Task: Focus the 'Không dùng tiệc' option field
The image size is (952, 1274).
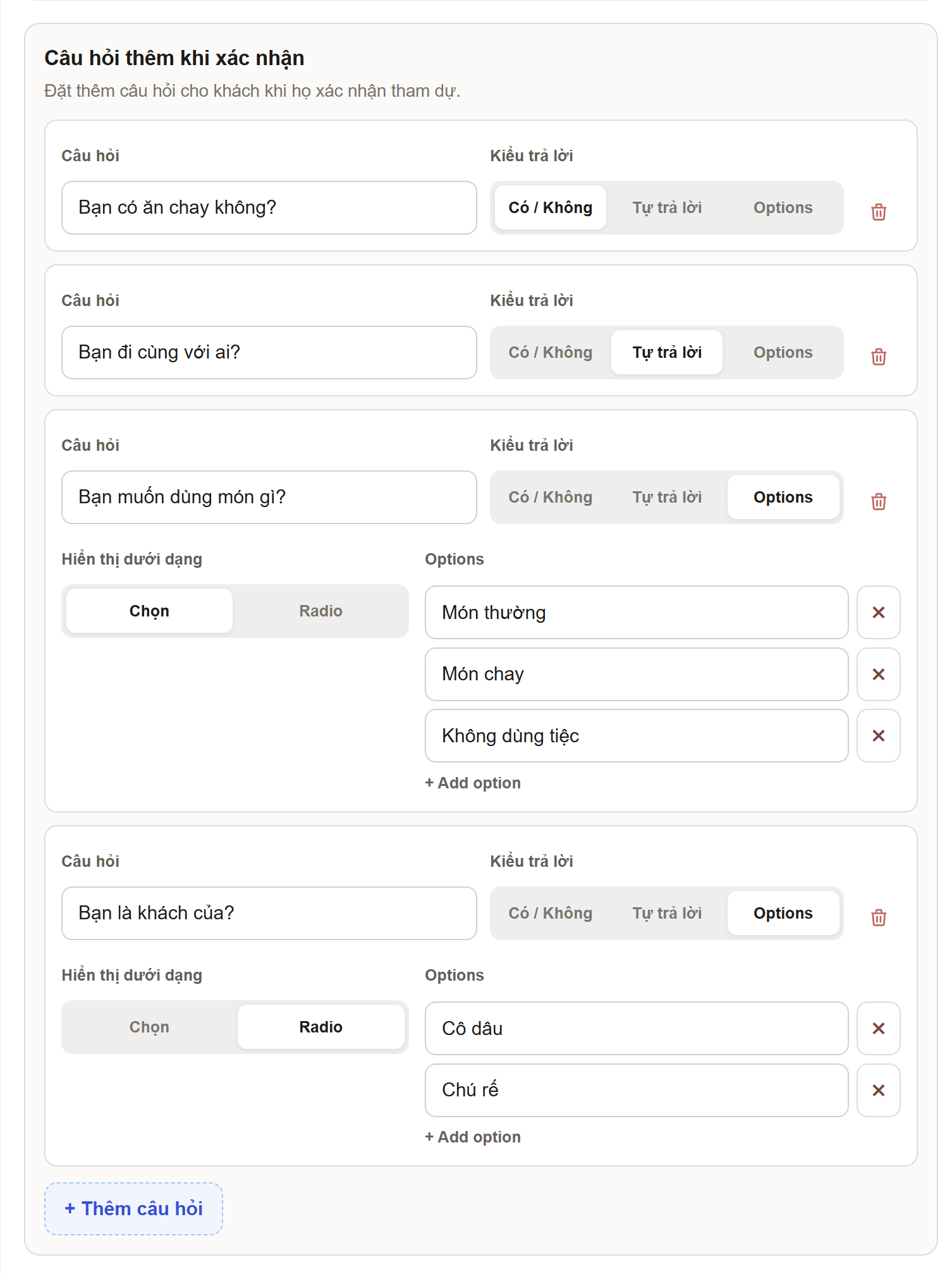Action: pyautogui.click(x=637, y=735)
